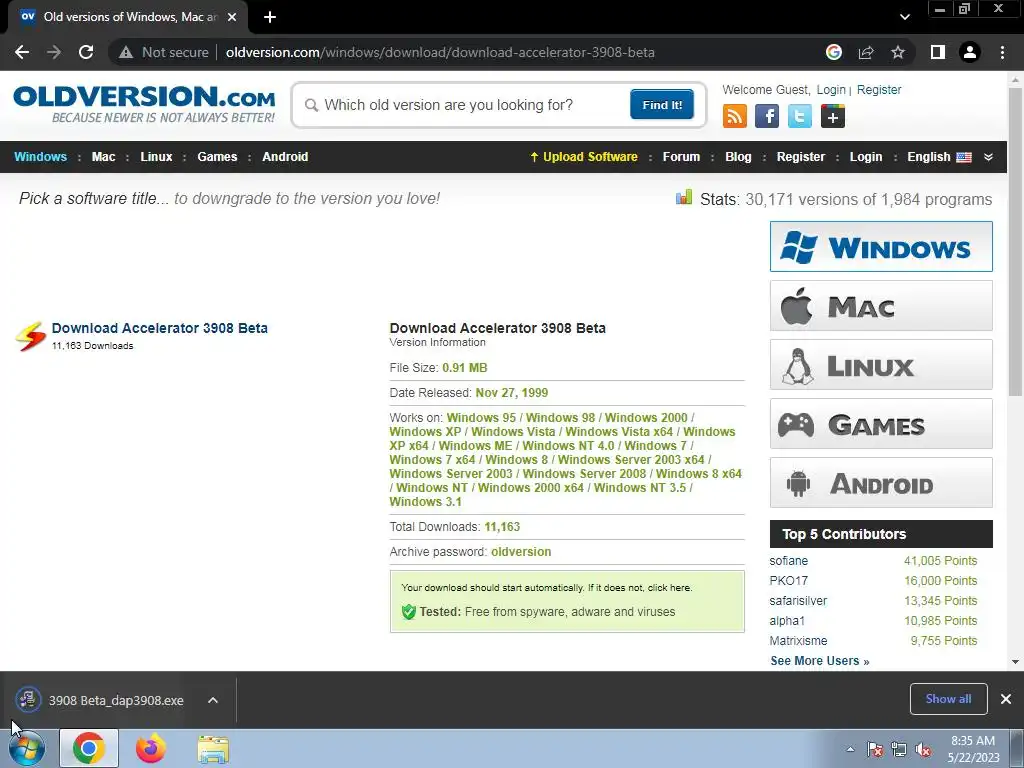1024x768 pixels.
Task: Click the Not secure warning icon
Action: [126, 52]
